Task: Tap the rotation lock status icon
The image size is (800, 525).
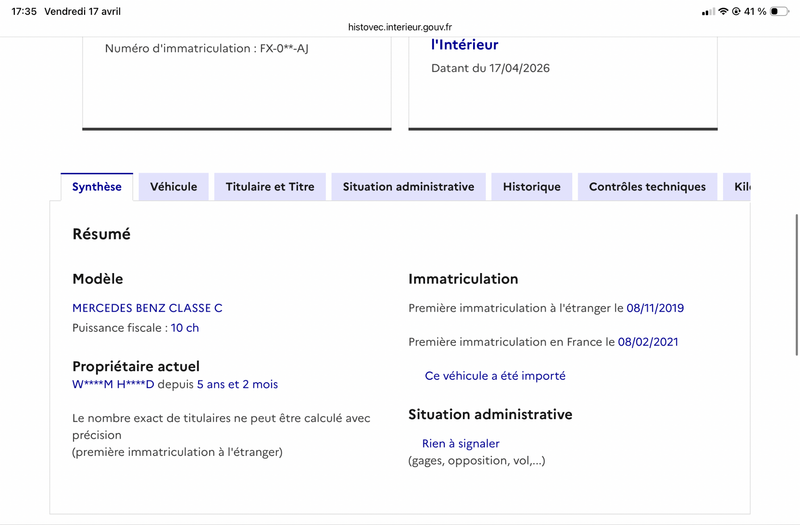Action: 736,11
